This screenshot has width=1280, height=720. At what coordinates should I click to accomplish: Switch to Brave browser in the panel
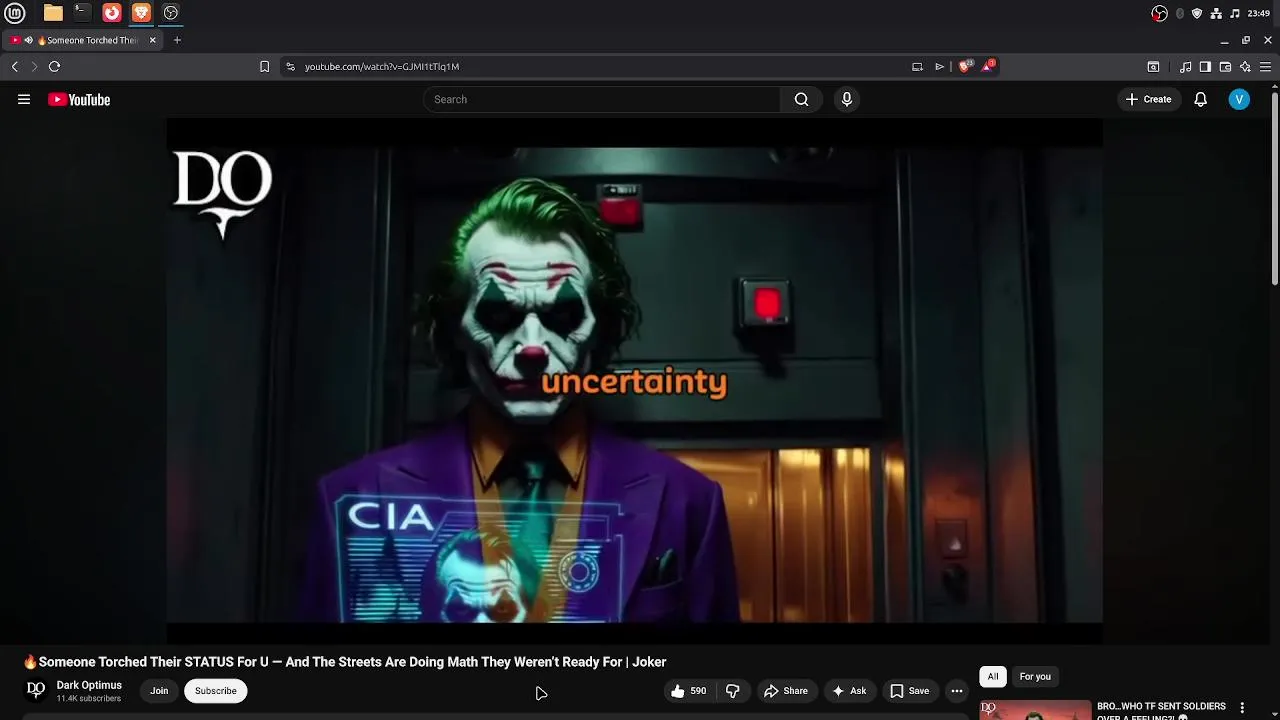(x=141, y=13)
